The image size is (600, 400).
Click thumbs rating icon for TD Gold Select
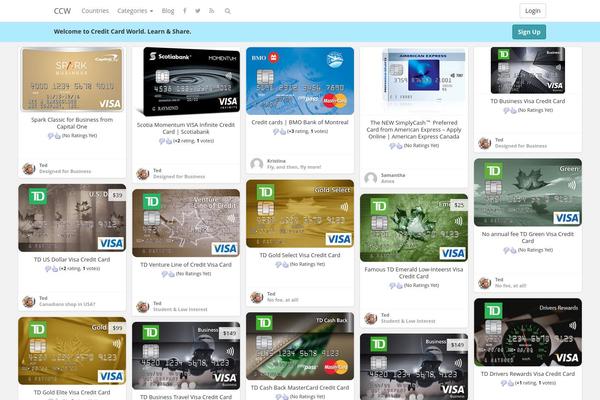(x=282, y=264)
